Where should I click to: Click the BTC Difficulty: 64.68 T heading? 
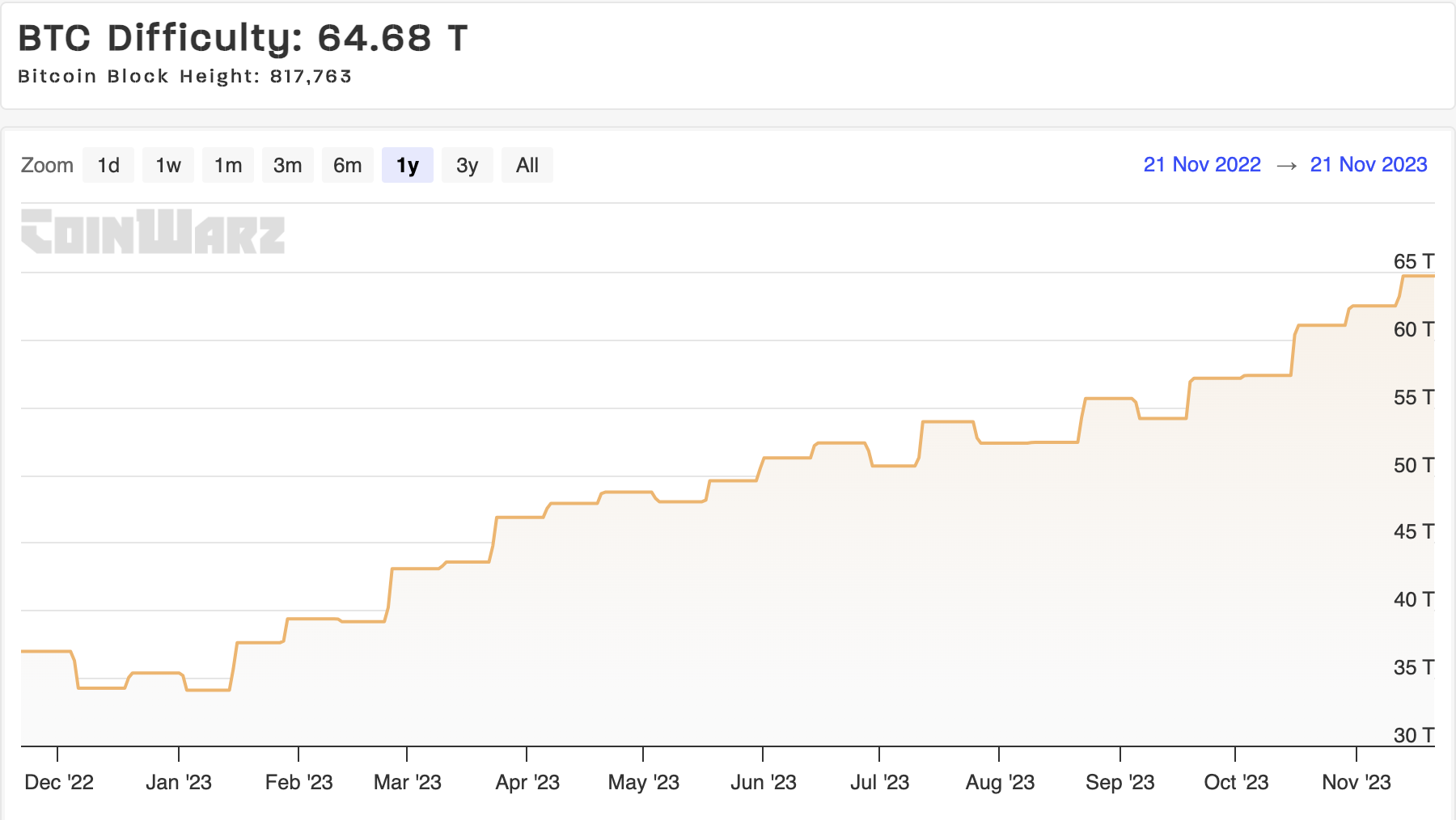click(x=243, y=38)
